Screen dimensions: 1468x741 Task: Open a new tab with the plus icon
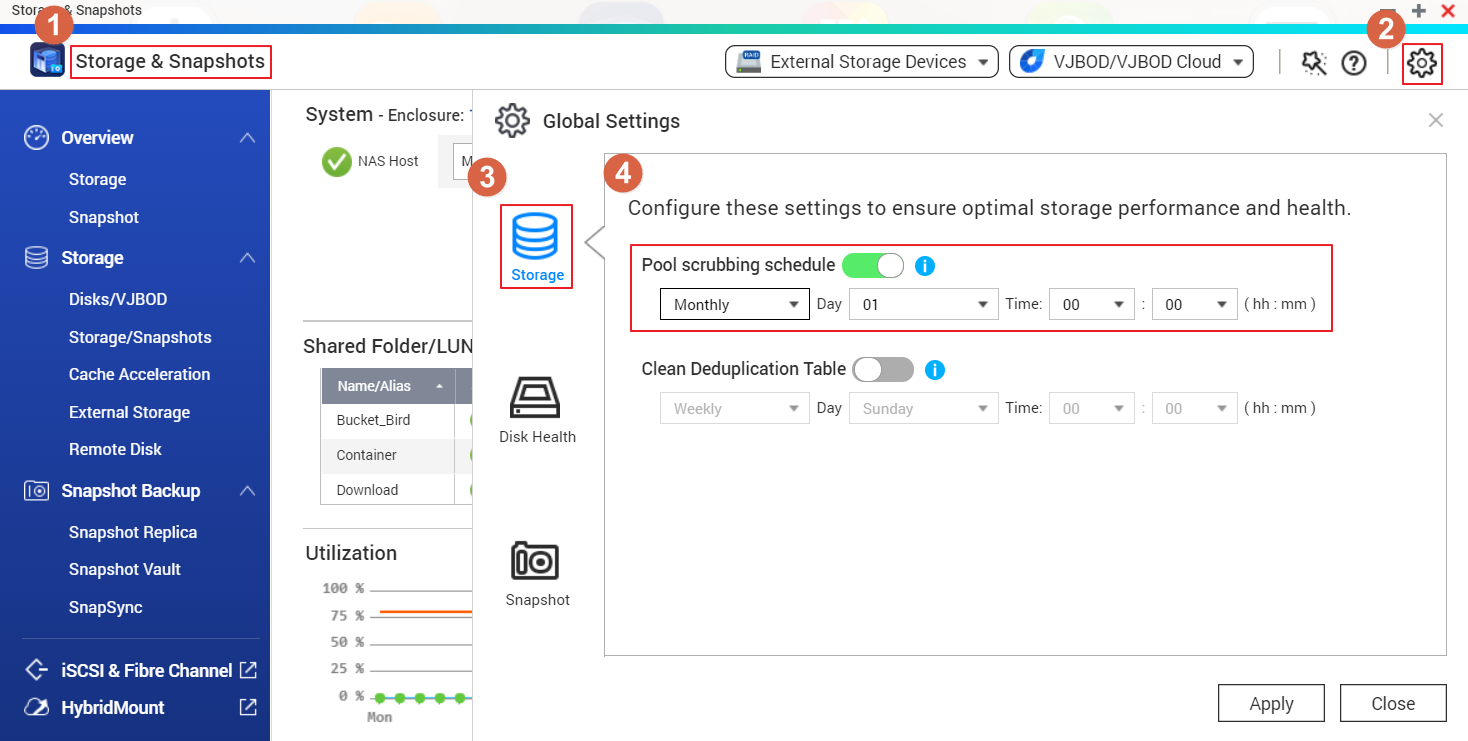pos(1419,11)
